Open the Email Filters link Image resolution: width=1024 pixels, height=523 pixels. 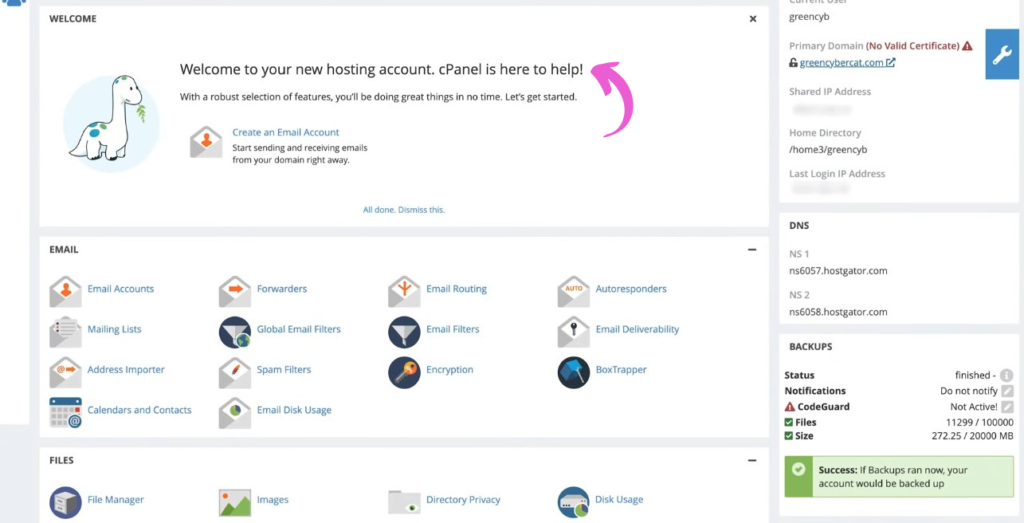(x=453, y=329)
